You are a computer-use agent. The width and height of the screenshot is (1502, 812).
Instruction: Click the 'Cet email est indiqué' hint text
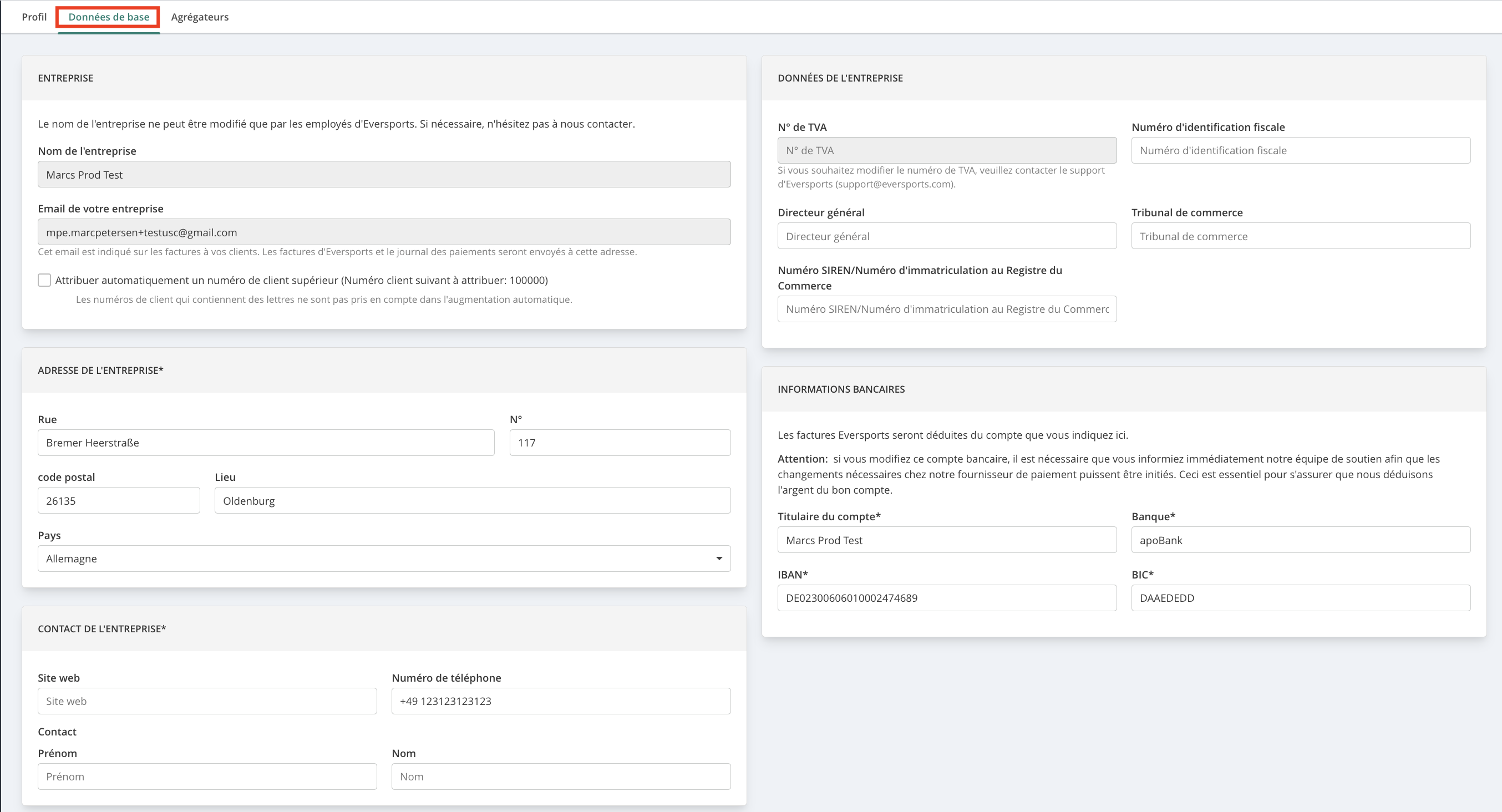[x=337, y=252]
